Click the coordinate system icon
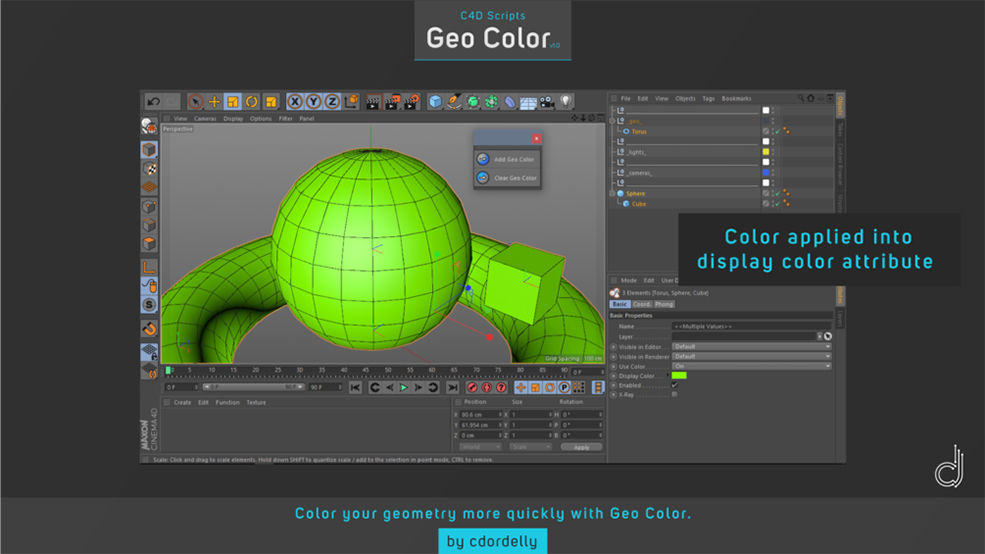 351,101
